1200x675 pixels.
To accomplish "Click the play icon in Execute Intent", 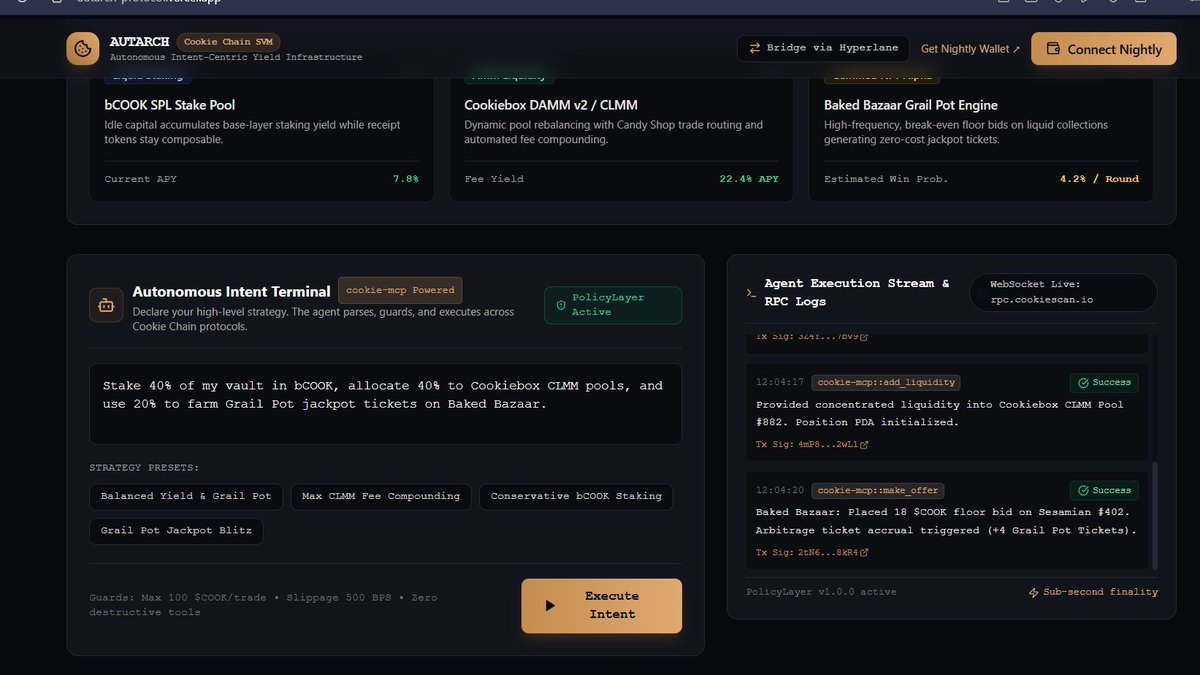I will point(550,606).
